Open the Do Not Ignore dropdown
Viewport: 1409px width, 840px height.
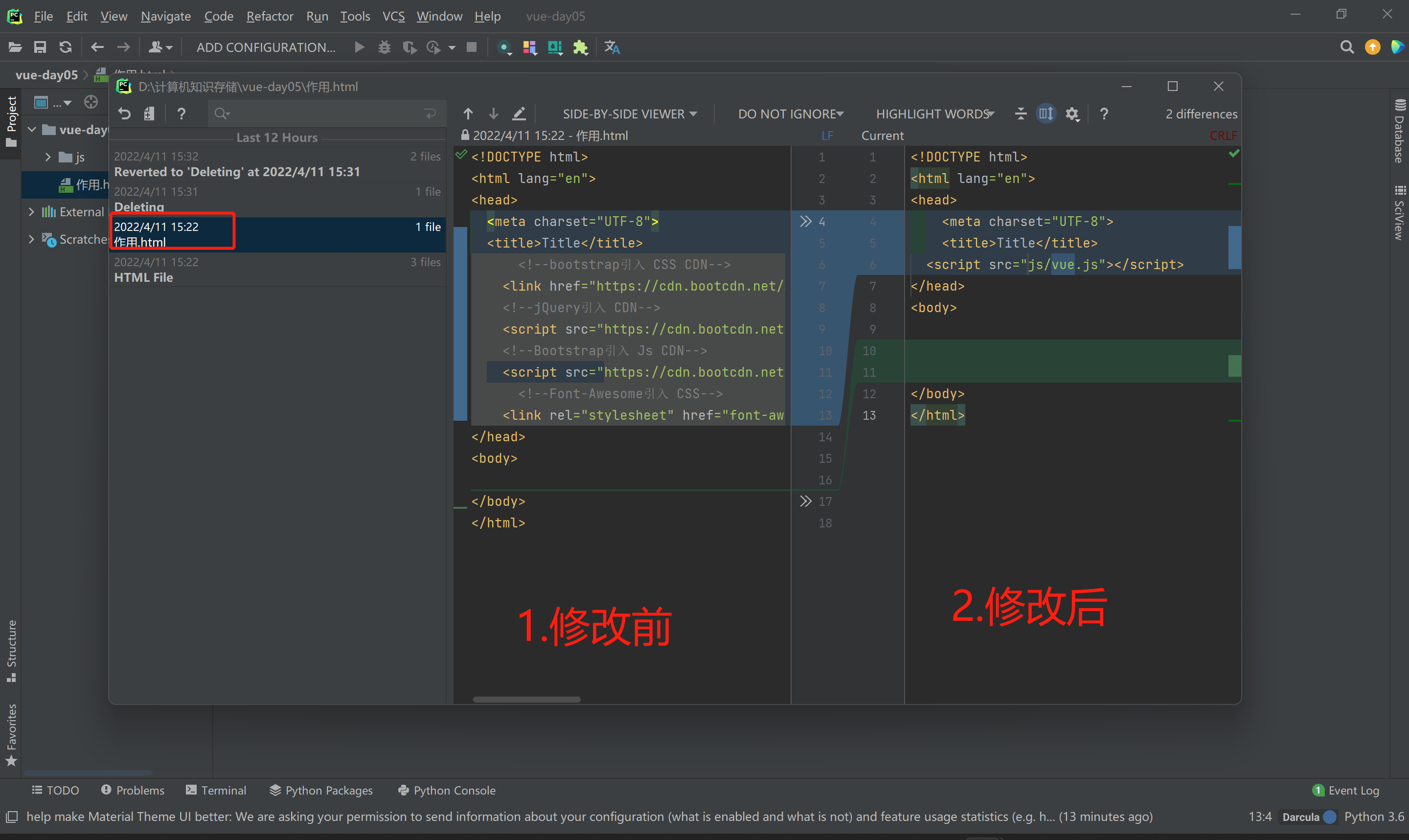click(790, 114)
